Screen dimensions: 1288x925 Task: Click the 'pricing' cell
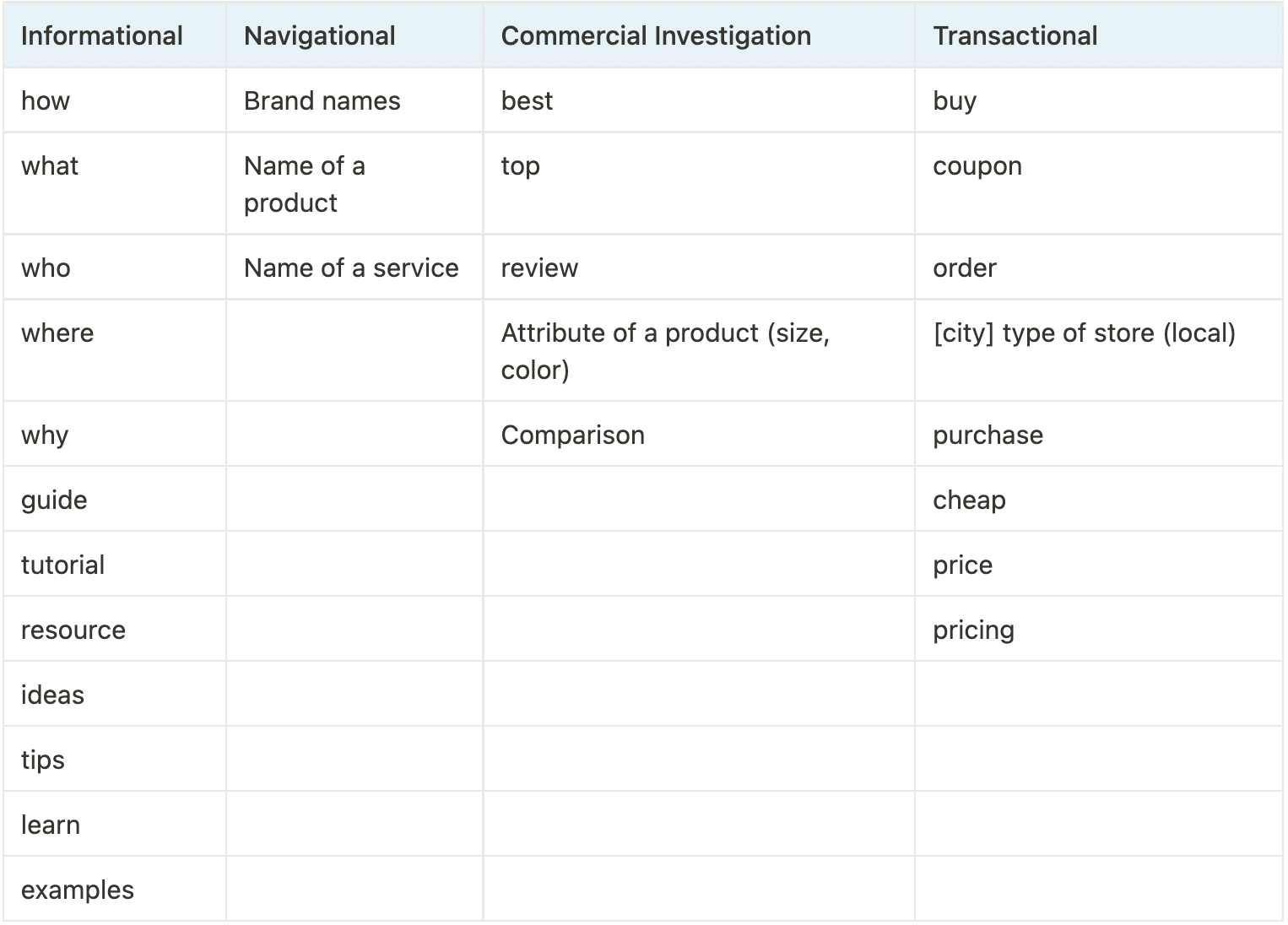[x=1099, y=630]
